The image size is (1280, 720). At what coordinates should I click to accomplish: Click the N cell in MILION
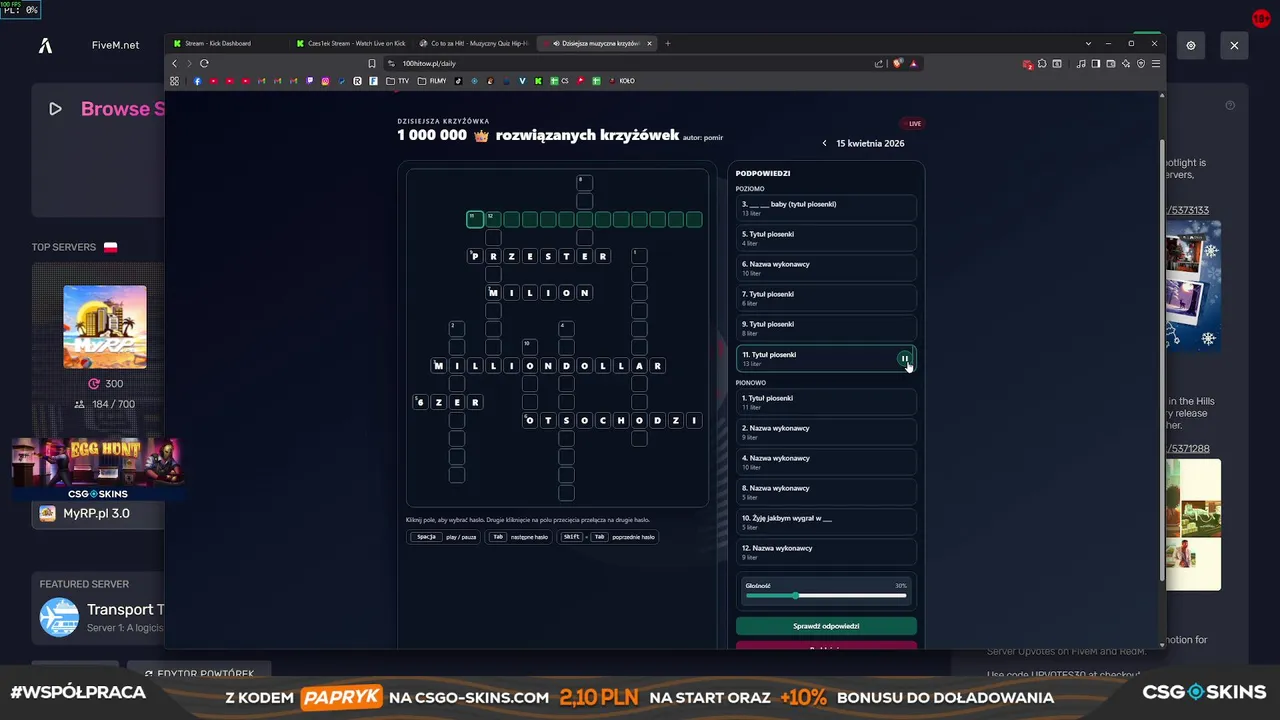point(584,292)
